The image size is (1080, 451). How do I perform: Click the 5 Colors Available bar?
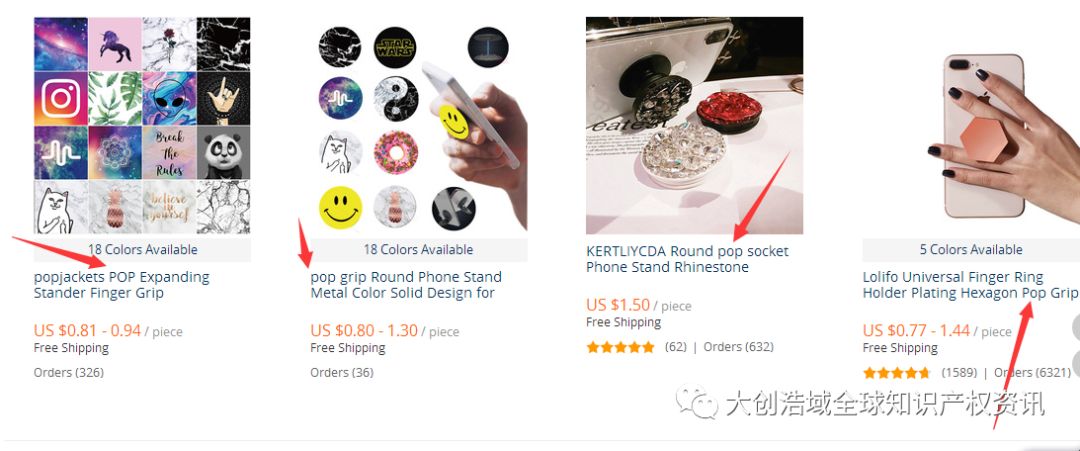(971, 249)
